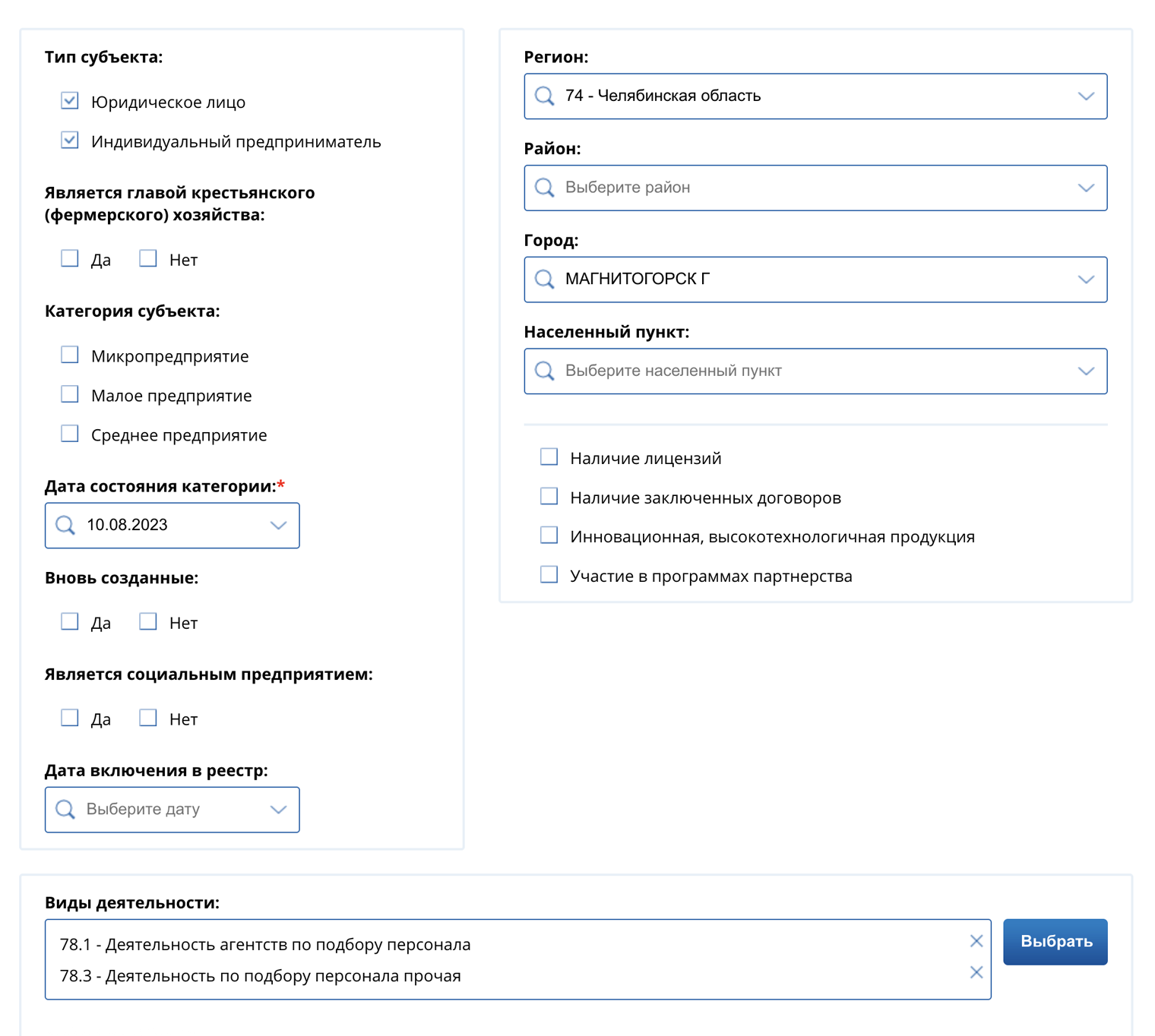Enable the Малое предприятие checkbox
The width and height of the screenshot is (1155, 1036).
pyautogui.click(x=70, y=394)
